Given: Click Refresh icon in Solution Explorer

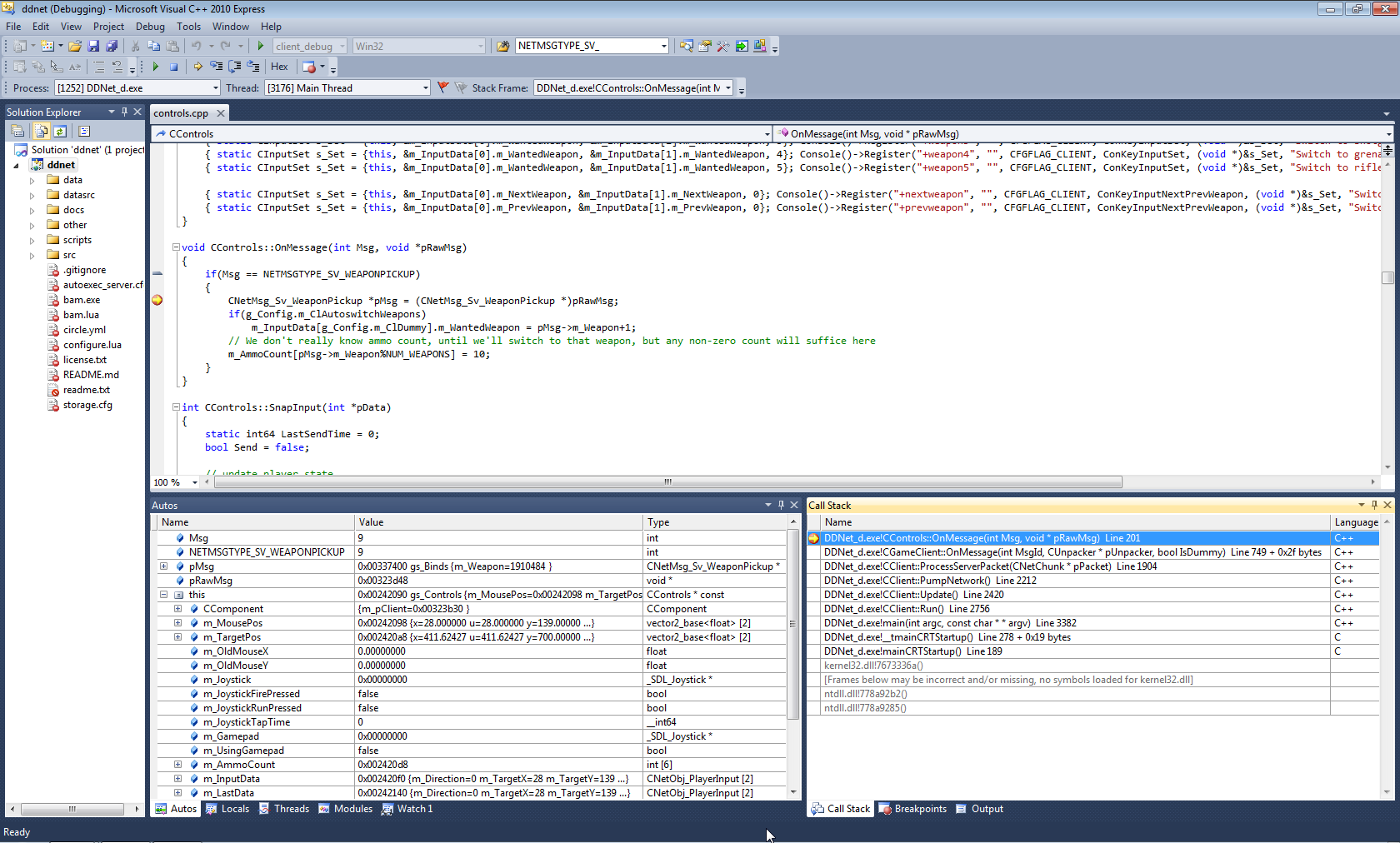Looking at the screenshot, I should (60, 131).
